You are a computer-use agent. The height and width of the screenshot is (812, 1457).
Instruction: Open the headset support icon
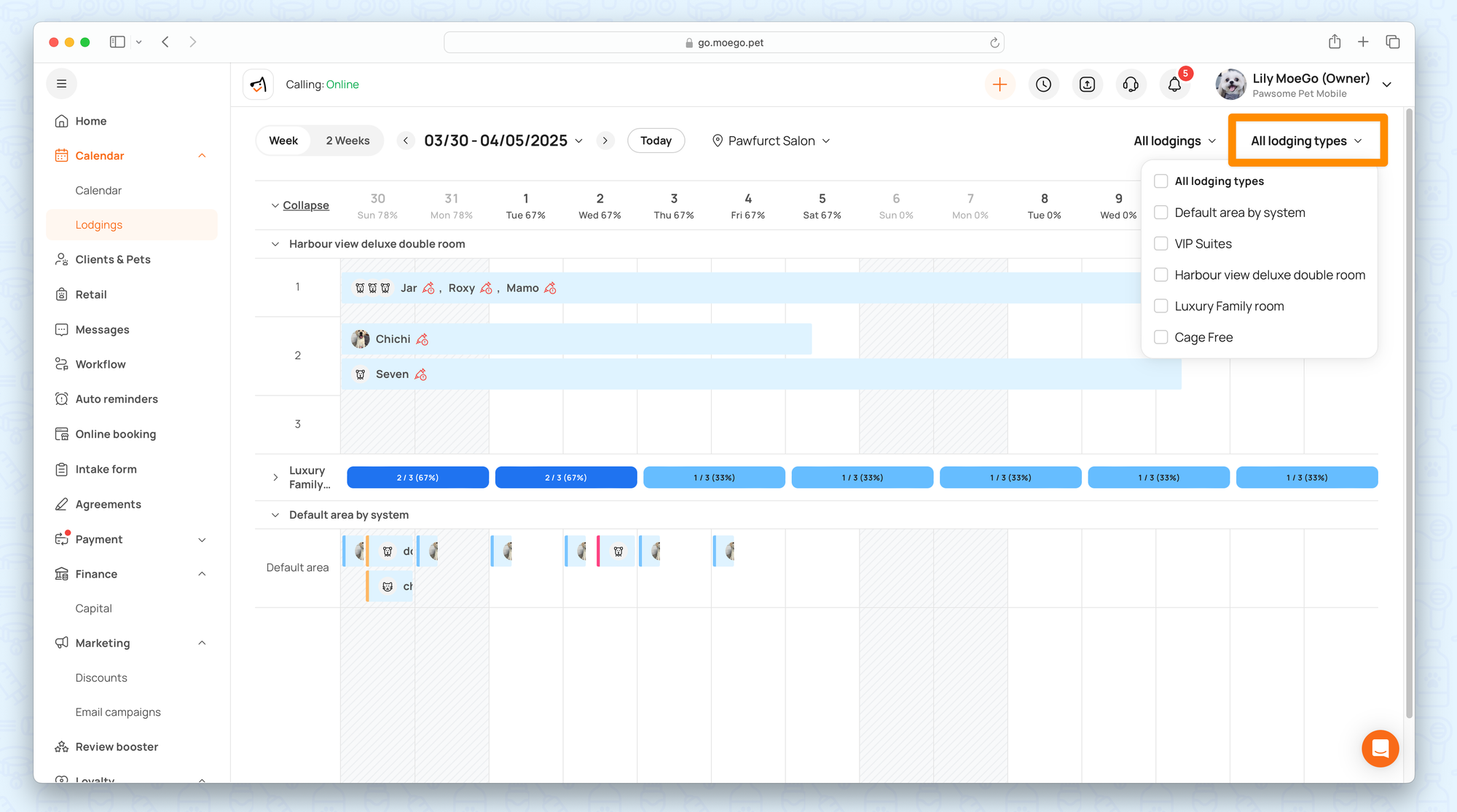point(1131,84)
